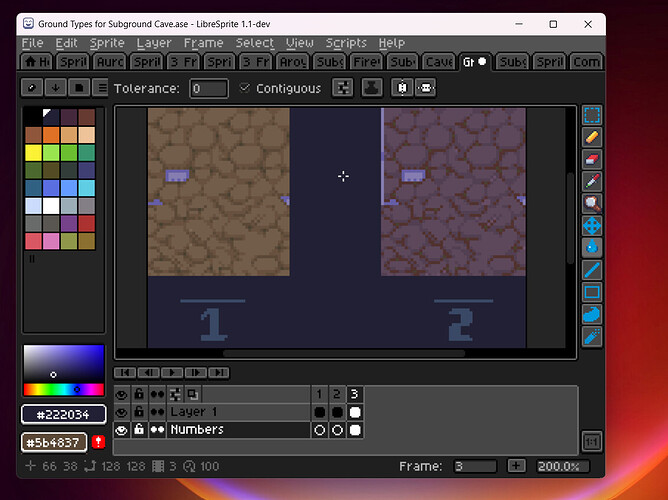Select the Contour blob tool
The height and width of the screenshot is (500, 668).
[x=592, y=314]
